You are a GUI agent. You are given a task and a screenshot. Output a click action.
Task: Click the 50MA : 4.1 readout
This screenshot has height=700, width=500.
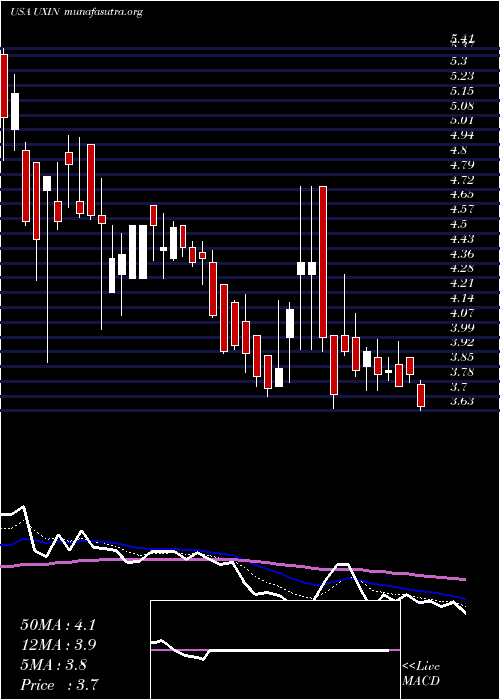click(x=58, y=625)
